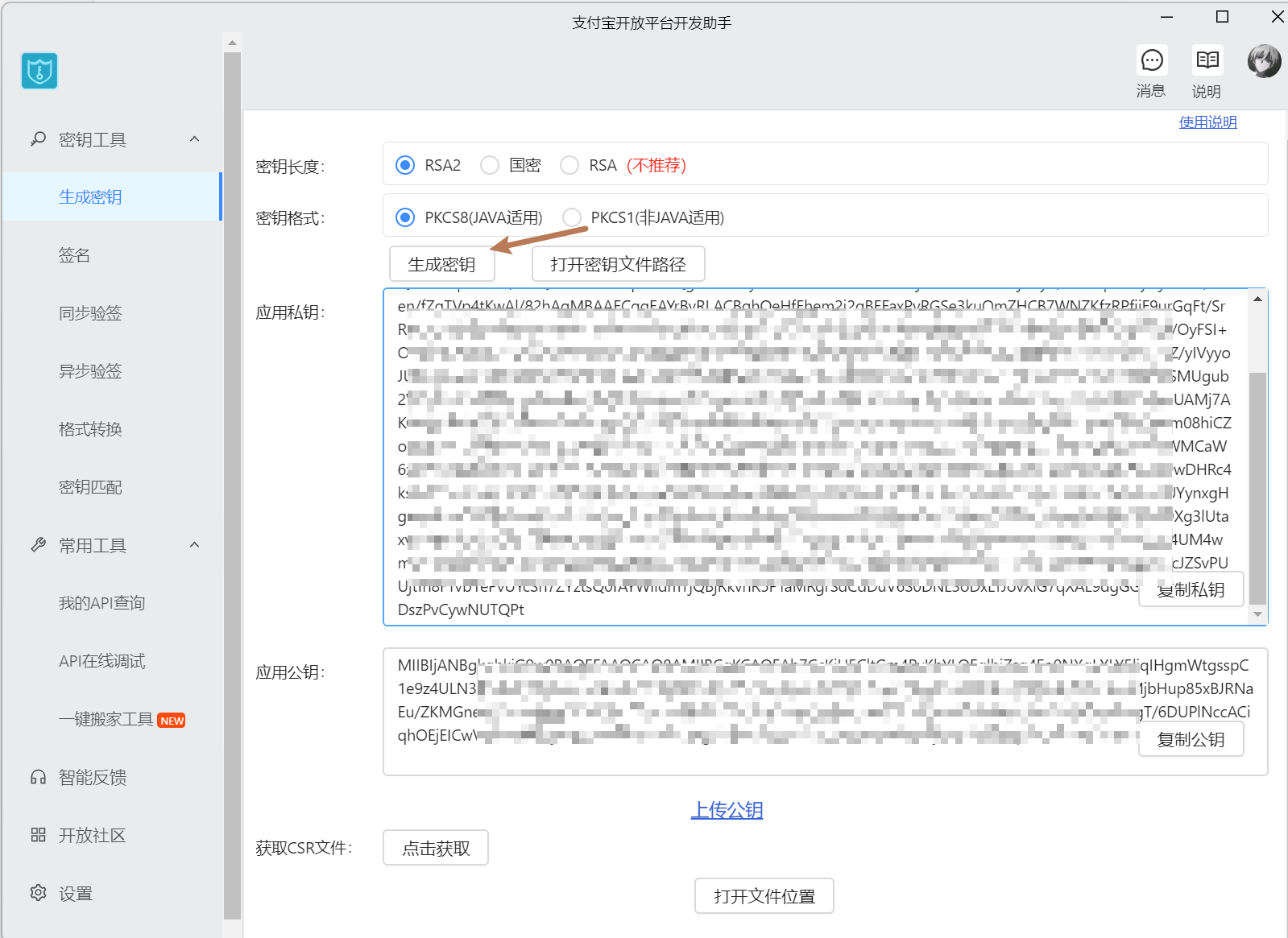Click the private key scrollbar down arrow
Screen dimensions: 1288x938
pos(1257,614)
